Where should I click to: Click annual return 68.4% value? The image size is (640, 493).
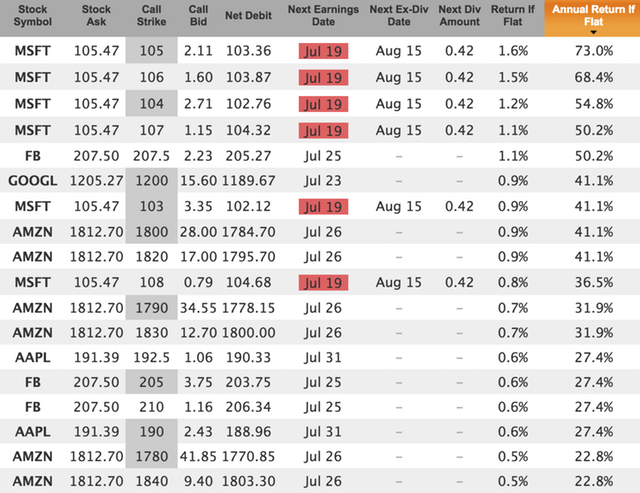[594, 77]
